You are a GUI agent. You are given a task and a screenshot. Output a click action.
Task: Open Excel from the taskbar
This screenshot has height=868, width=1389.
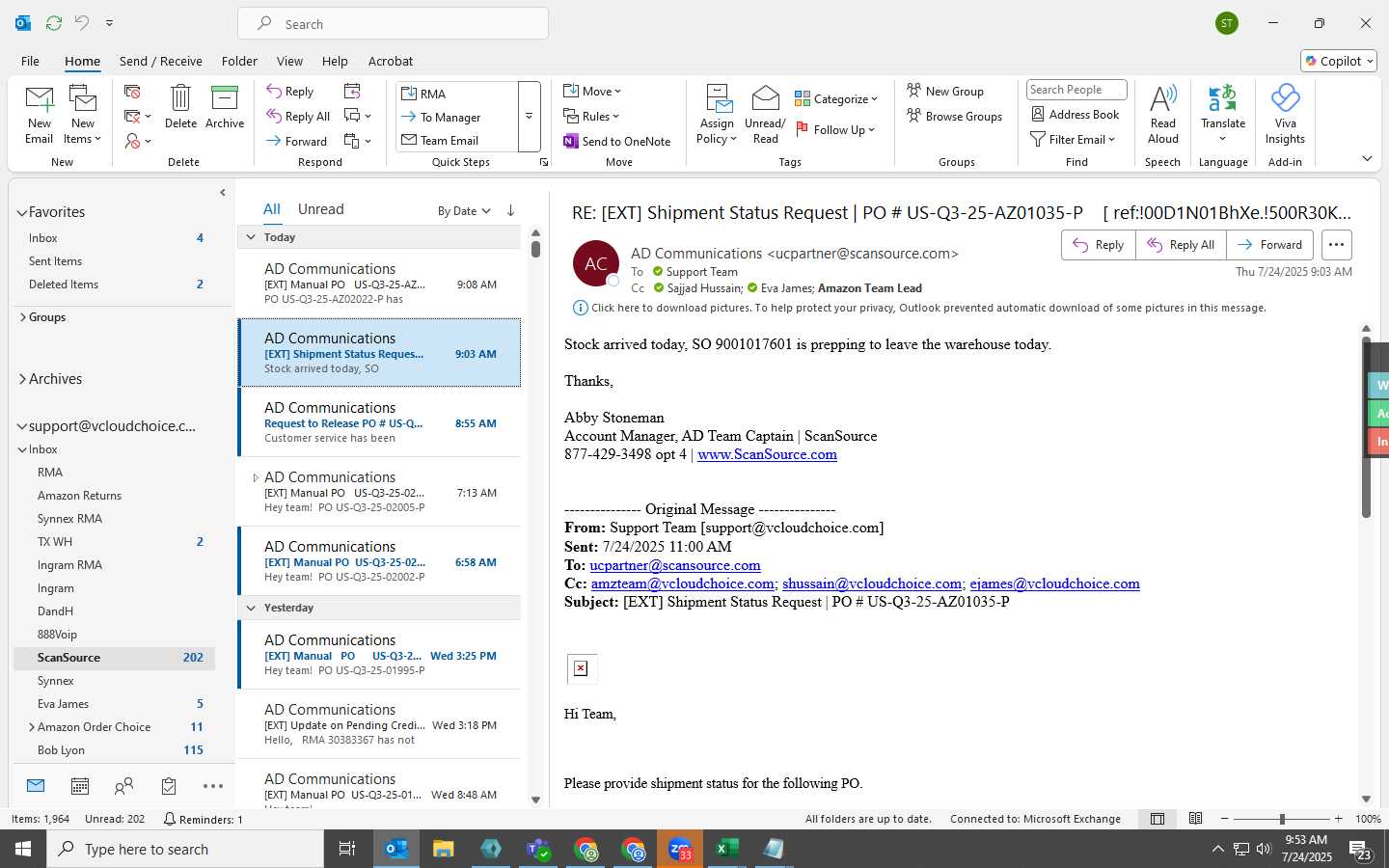tap(726, 849)
